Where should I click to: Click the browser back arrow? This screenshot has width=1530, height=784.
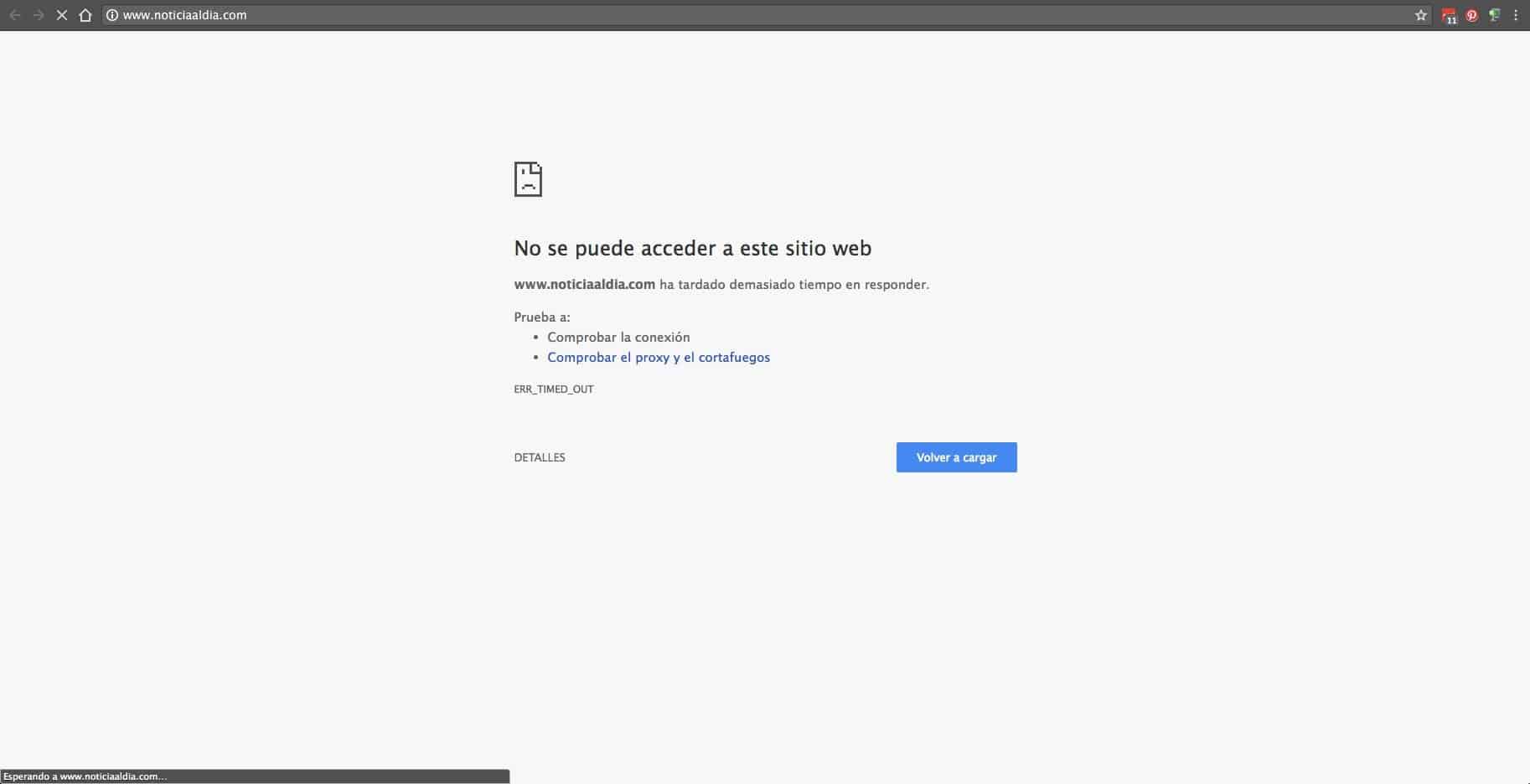14,15
